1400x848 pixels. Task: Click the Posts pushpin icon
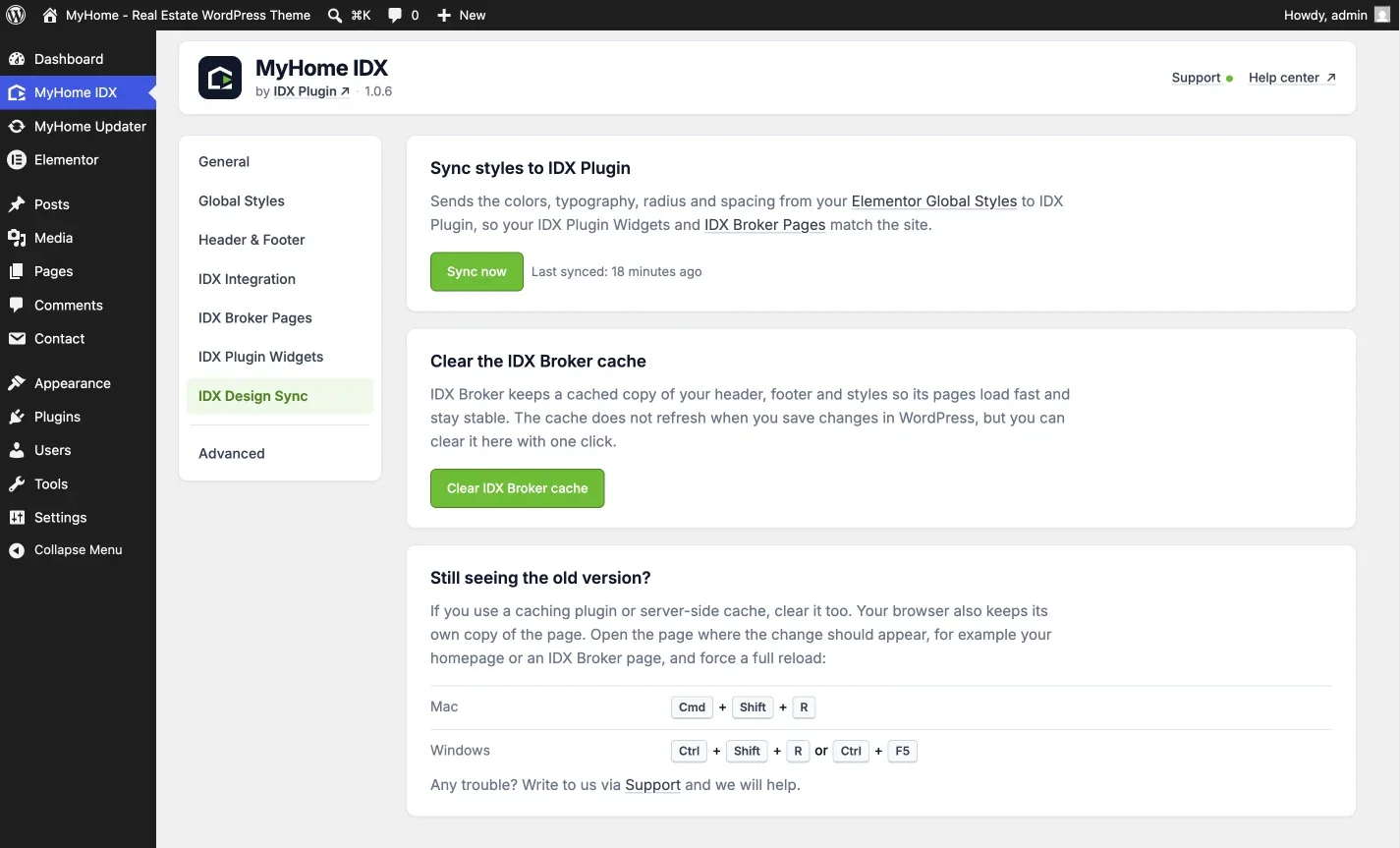coord(17,204)
